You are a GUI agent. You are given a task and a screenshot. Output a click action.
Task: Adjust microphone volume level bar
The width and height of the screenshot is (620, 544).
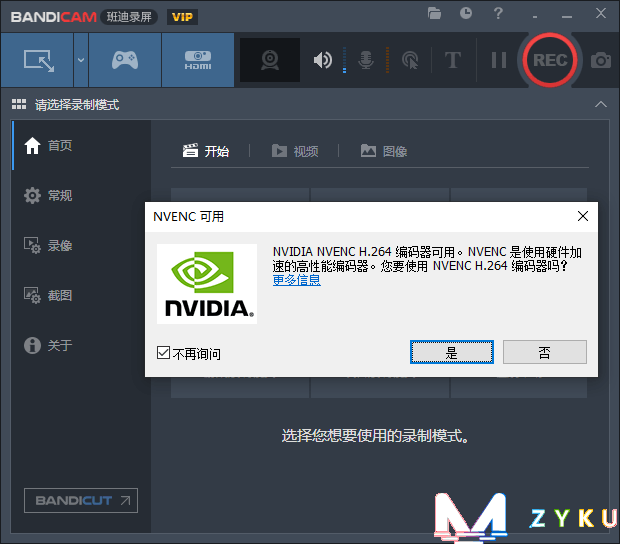point(387,60)
